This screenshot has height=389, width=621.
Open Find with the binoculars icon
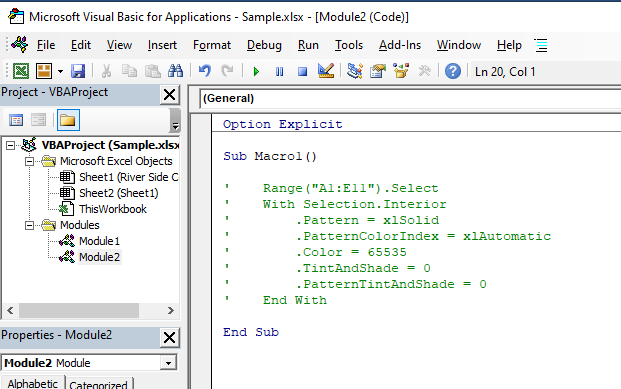[x=175, y=71]
